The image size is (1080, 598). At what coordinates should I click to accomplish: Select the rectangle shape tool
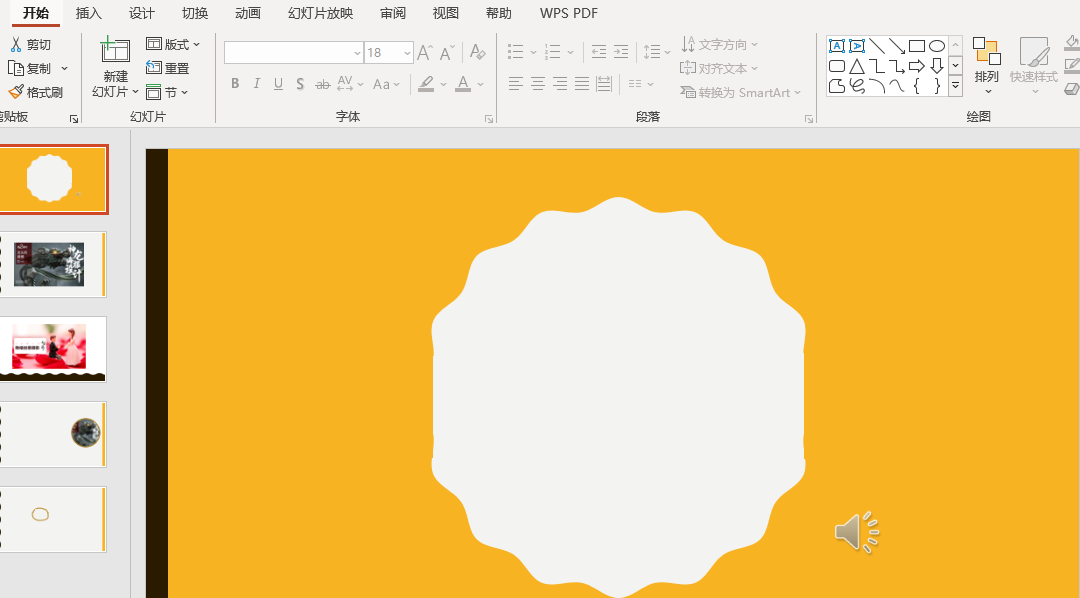[917, 45]
